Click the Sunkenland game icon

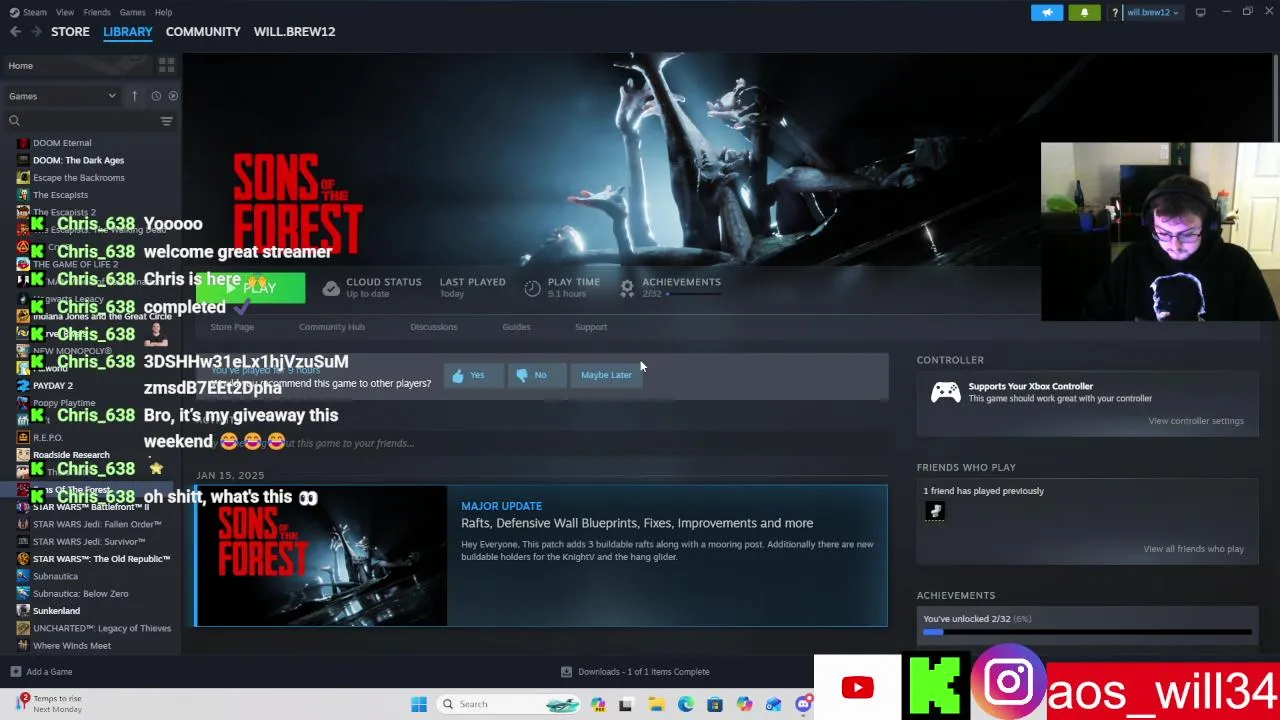(23, 611)
